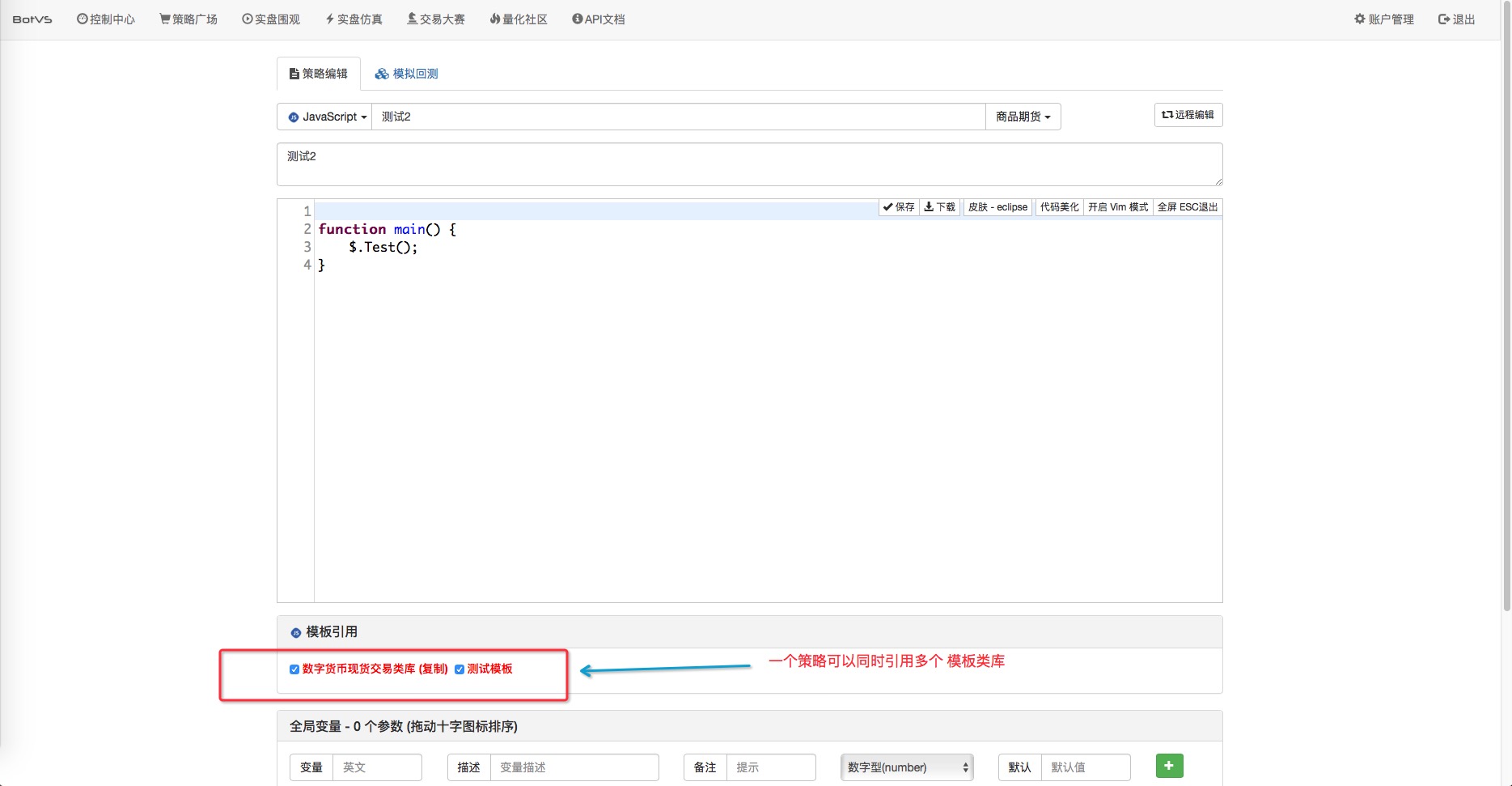This screenshot has width=1512, height=786.
Task: Change editor skin via 皮肤 - eclipse
Action: 998,207
